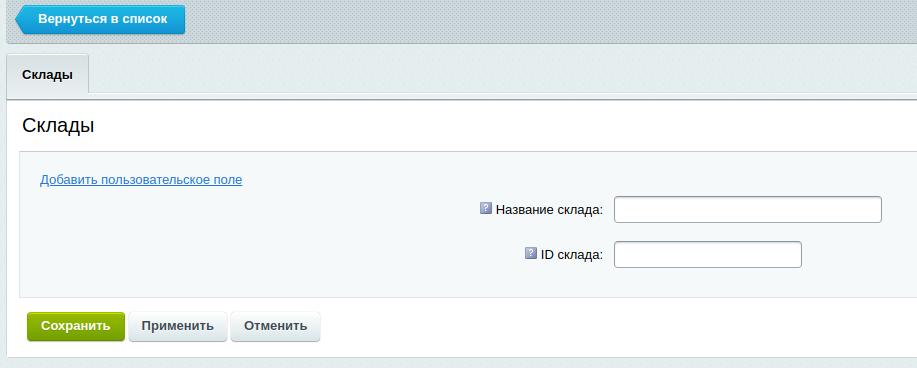Save the warehouse with Сохранить button
The image size is (917, 368).
(76, 326)
